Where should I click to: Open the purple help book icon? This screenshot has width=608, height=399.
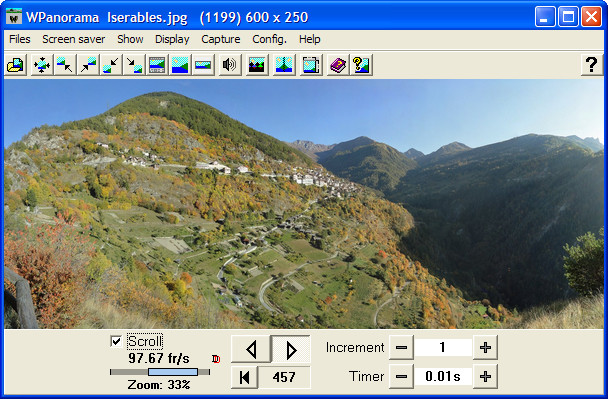click(x=338, y=64)
